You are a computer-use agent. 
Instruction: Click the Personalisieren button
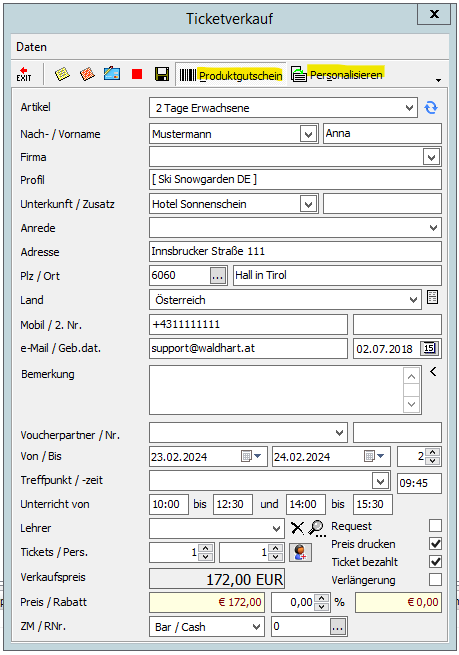[x=337, y=75]
